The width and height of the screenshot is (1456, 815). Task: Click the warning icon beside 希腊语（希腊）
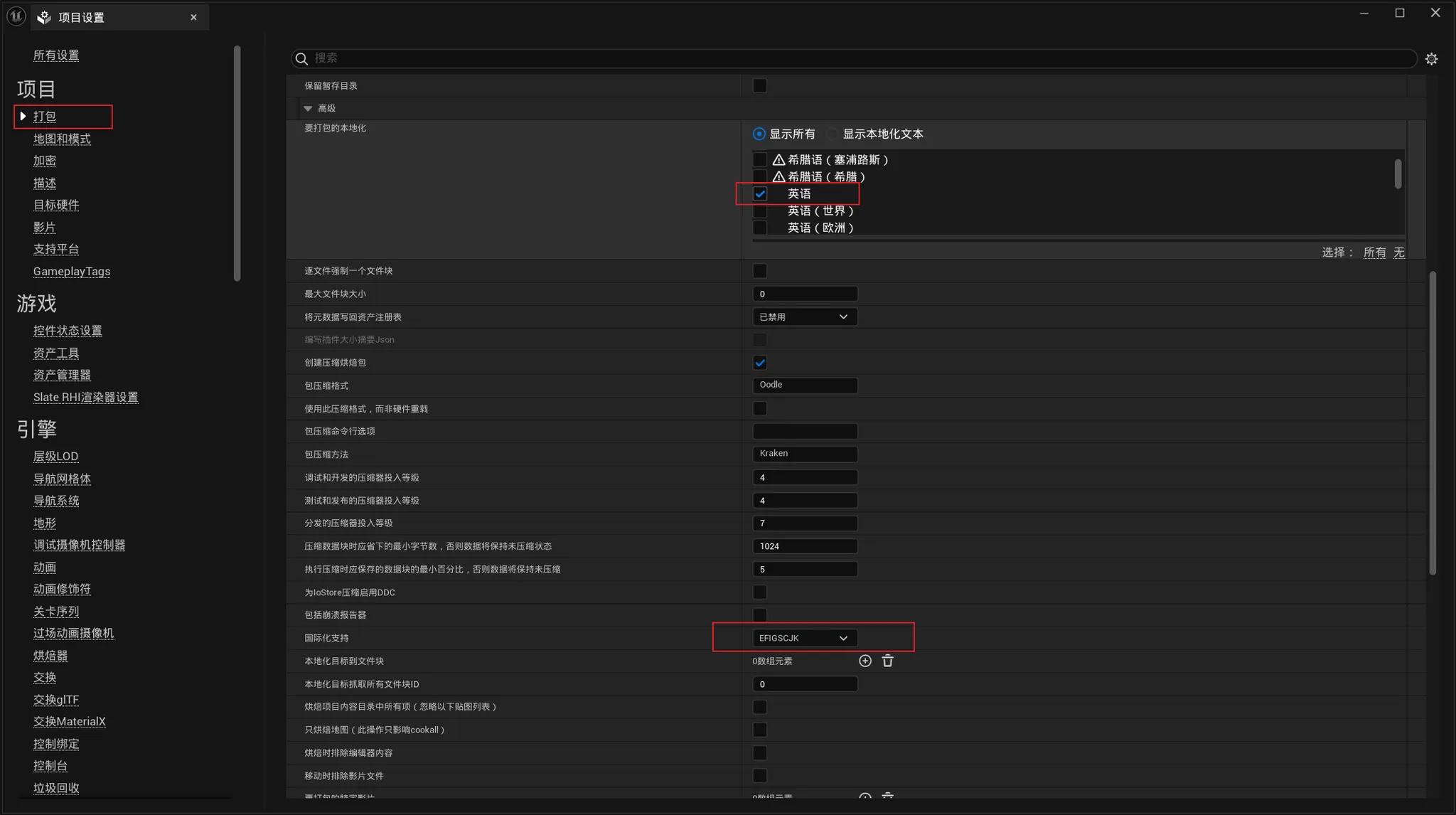778,176
